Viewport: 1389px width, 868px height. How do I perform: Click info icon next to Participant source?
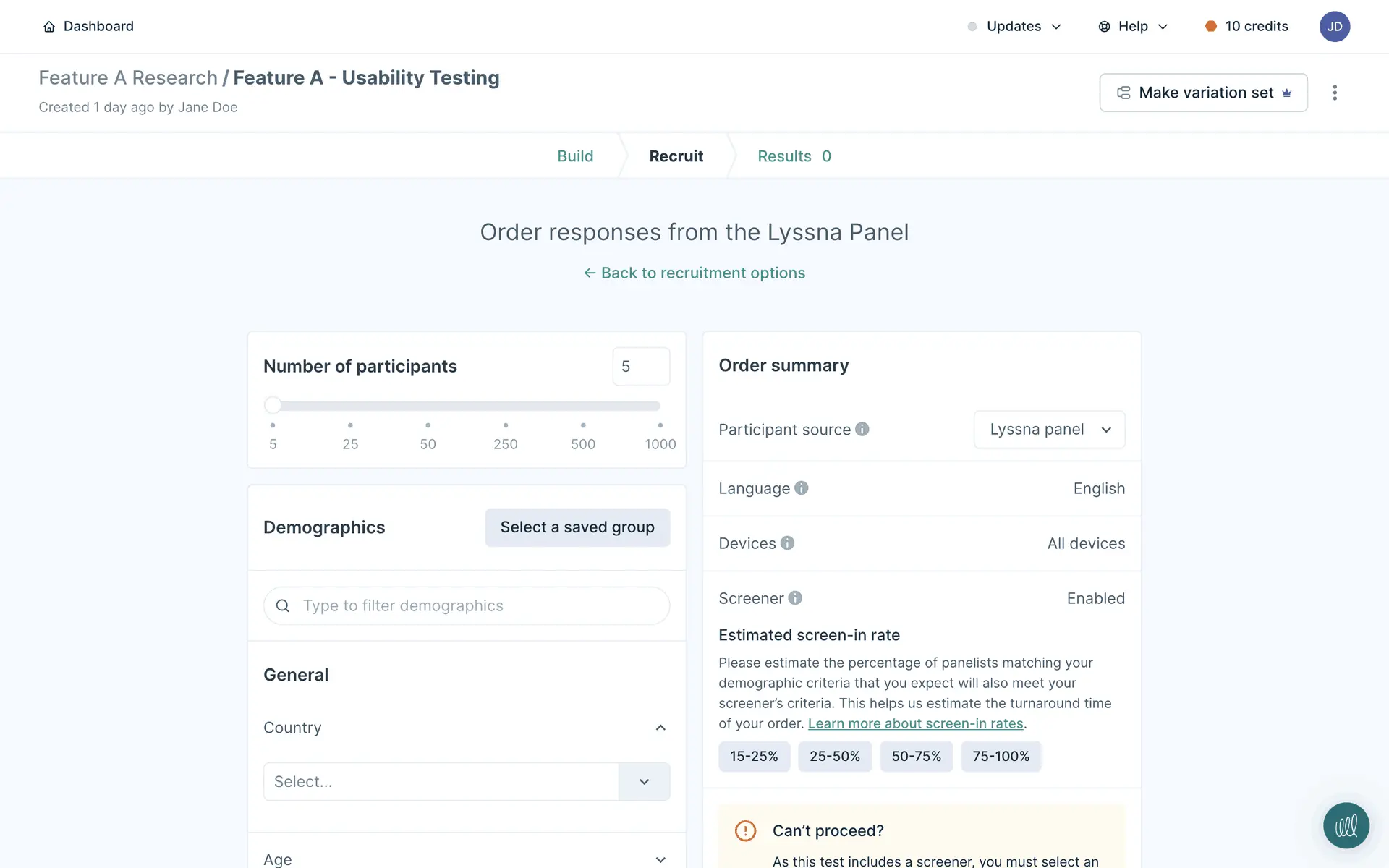(x=862, y=429)
